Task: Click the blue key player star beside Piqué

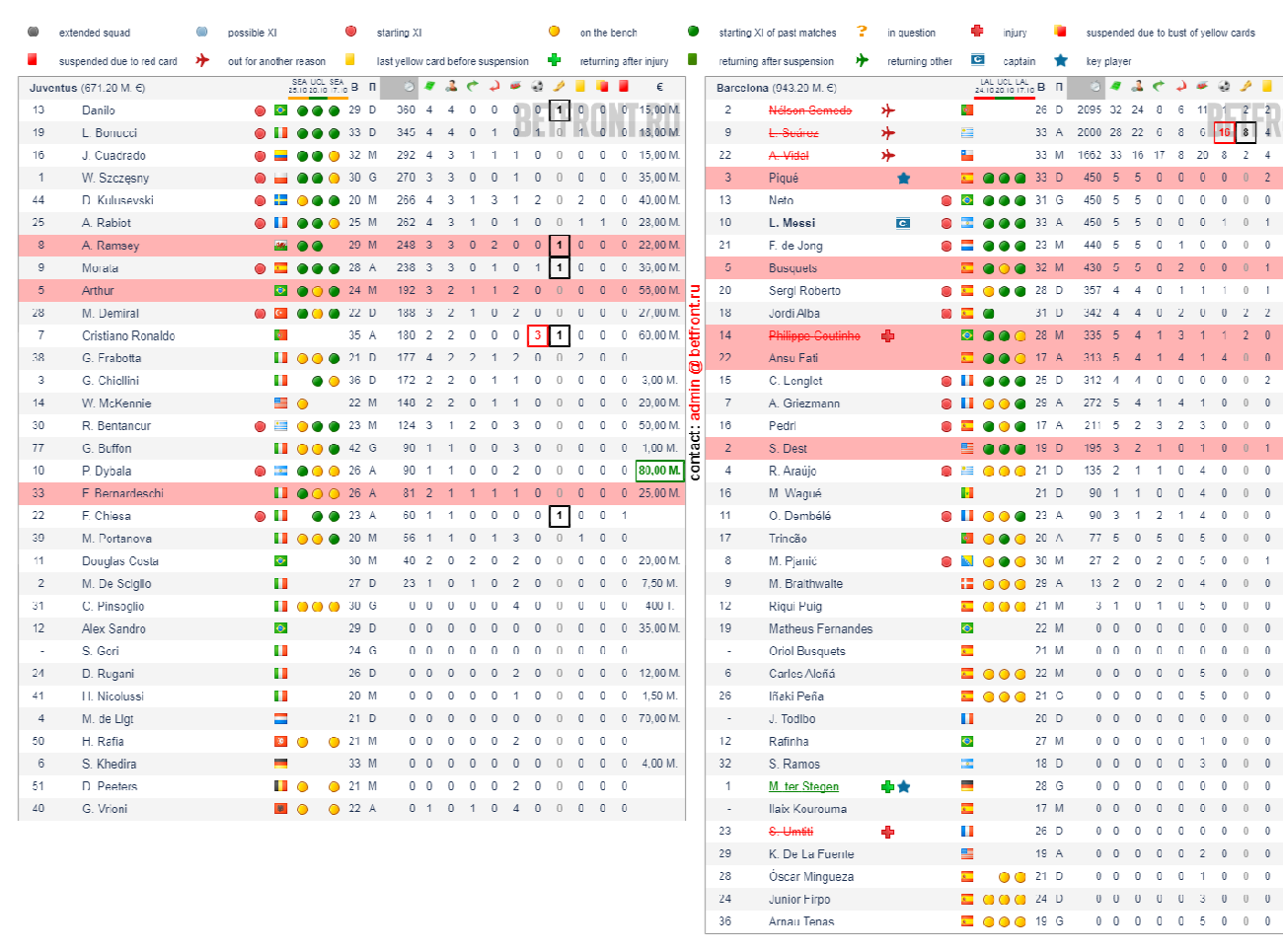Action: click(903, 179)
